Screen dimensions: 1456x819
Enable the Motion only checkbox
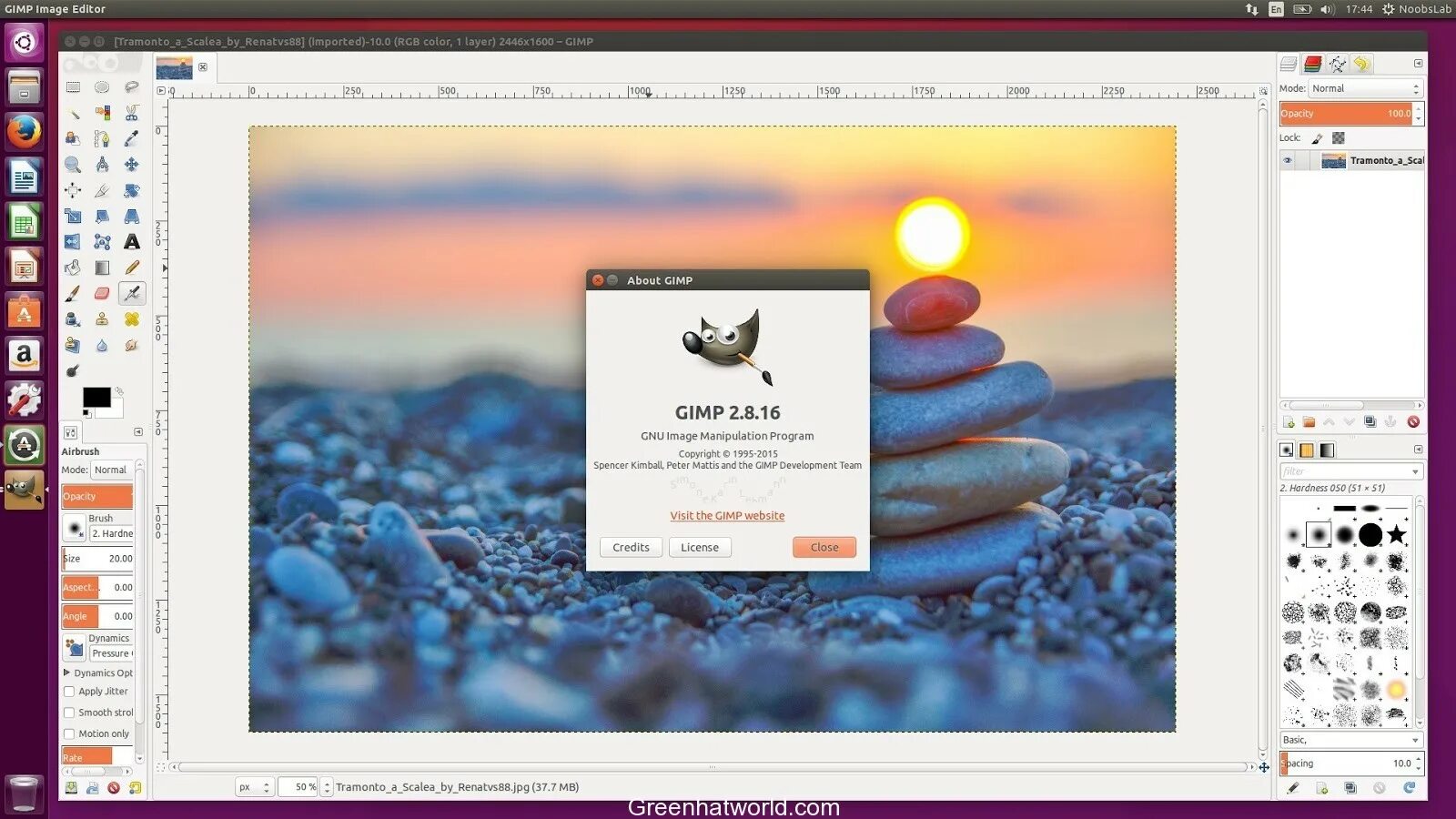click(x=69, y=733)
